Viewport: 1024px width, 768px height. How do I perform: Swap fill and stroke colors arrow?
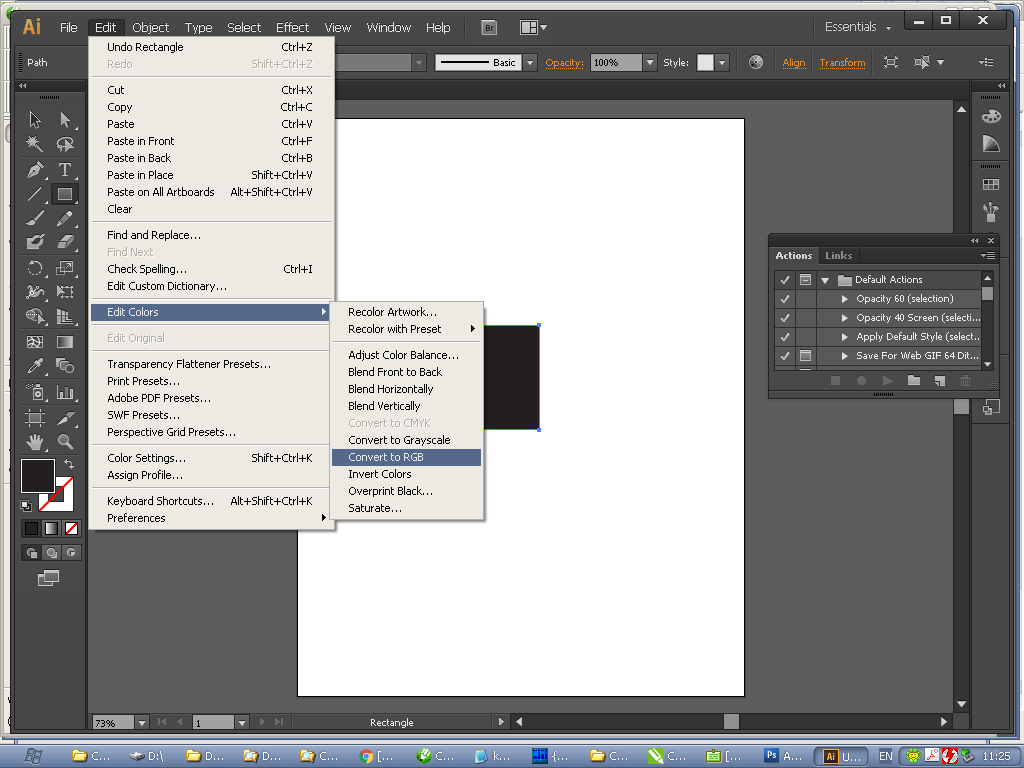tap(69, 464)
